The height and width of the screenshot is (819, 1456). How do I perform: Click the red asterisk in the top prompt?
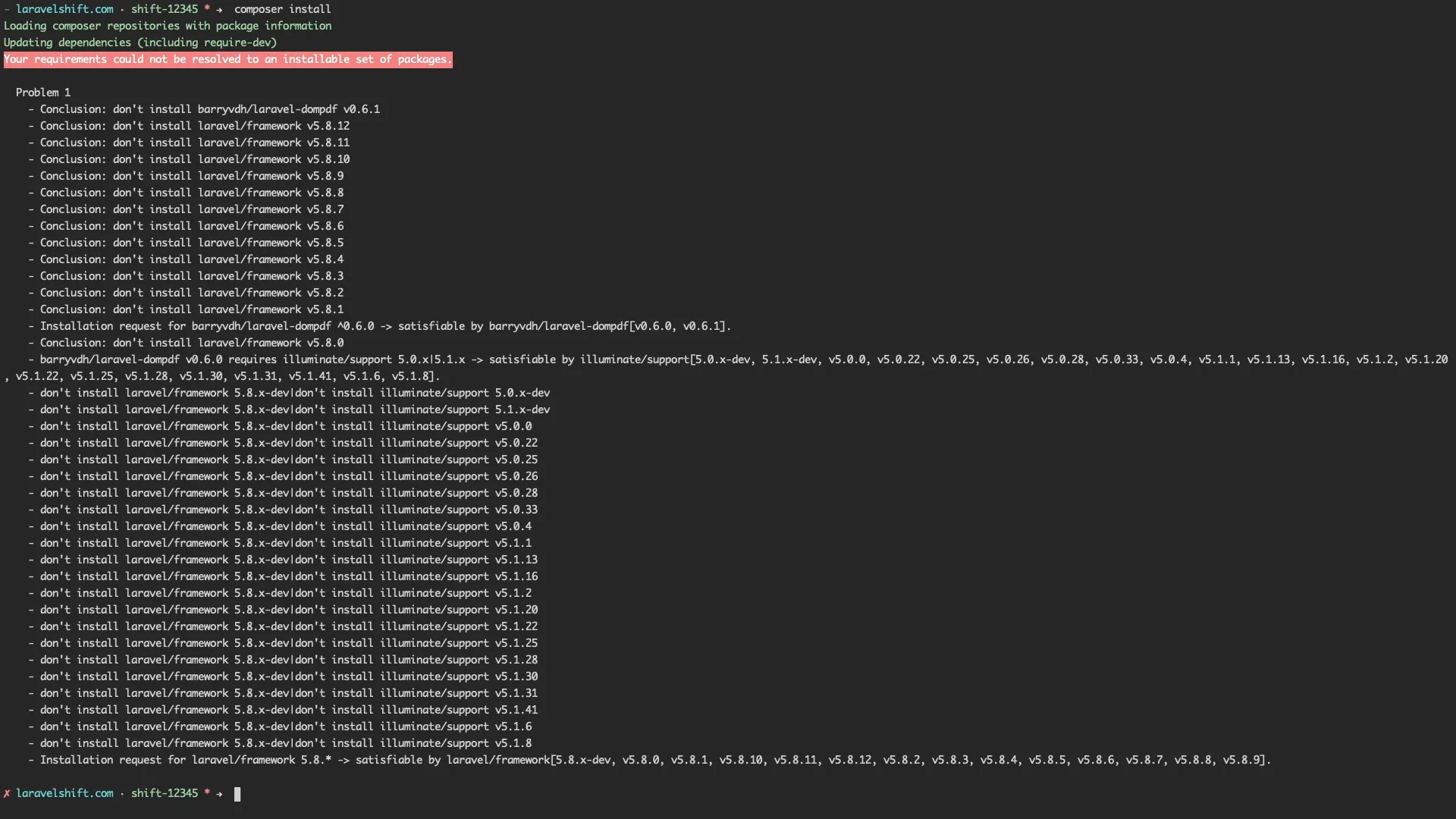pyautogui.click(x=207, y=9)
